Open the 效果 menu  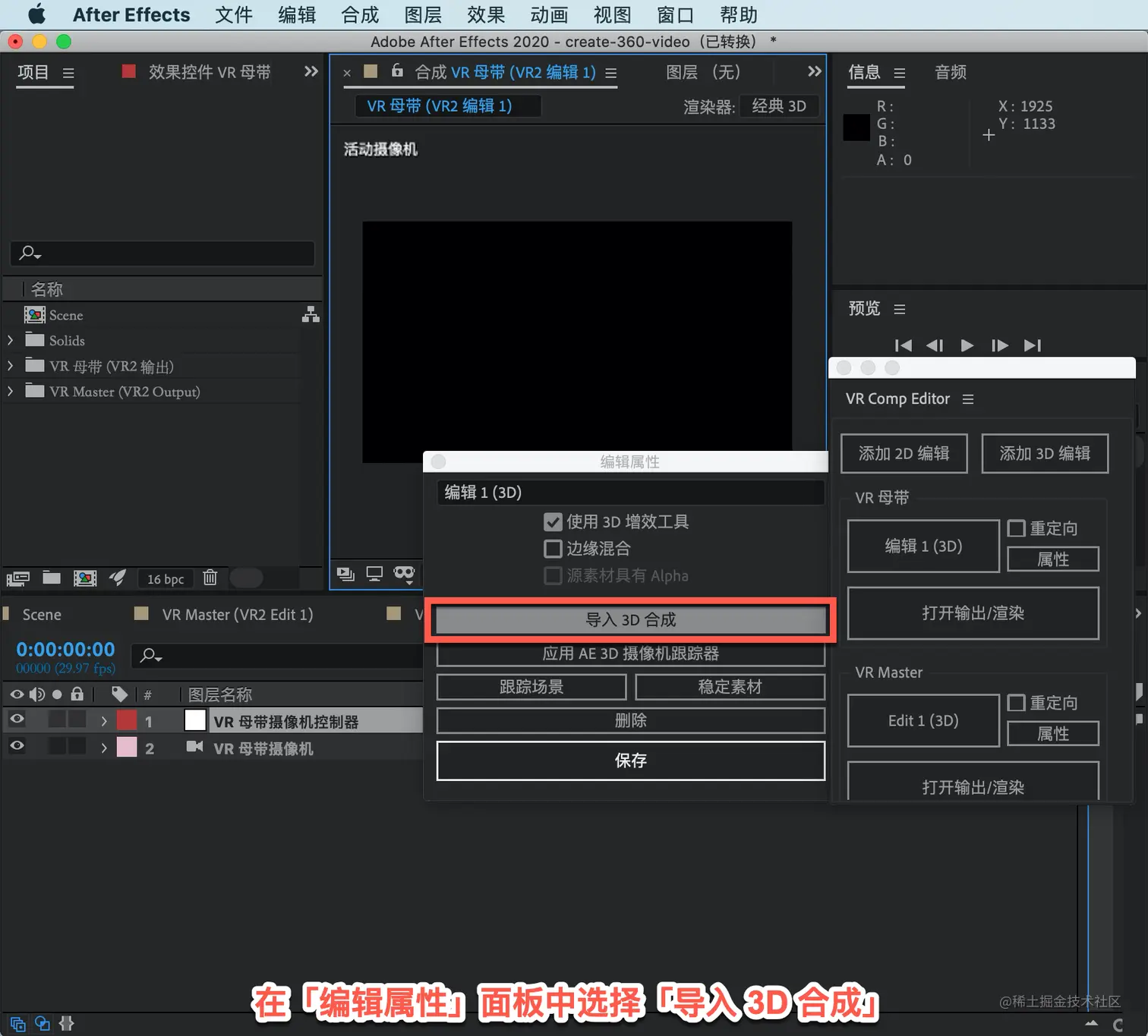click(x=486, y=14)
